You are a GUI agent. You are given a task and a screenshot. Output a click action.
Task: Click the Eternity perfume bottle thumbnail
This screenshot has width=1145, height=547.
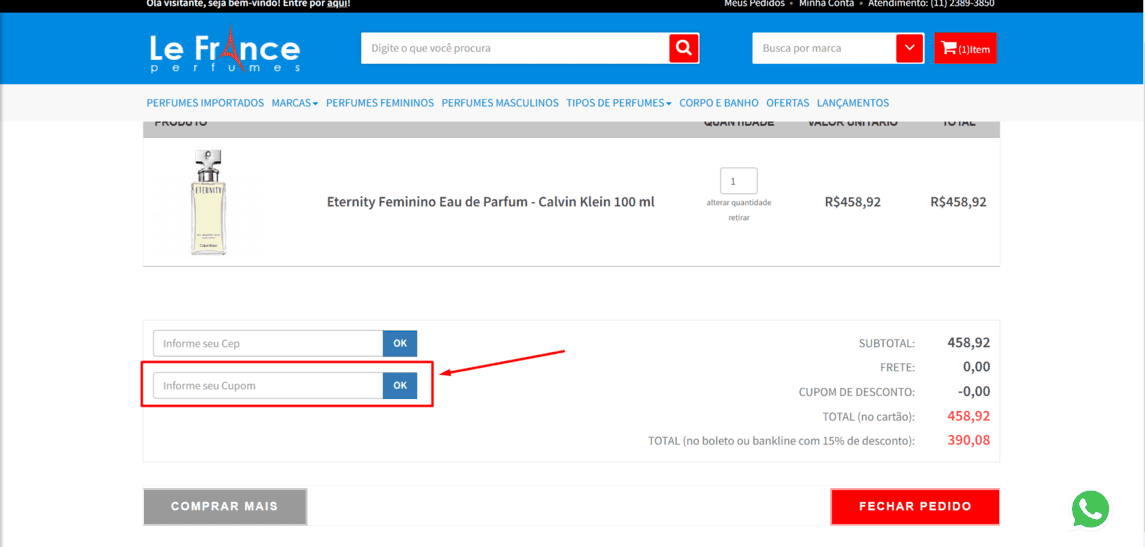coord(208,202)
